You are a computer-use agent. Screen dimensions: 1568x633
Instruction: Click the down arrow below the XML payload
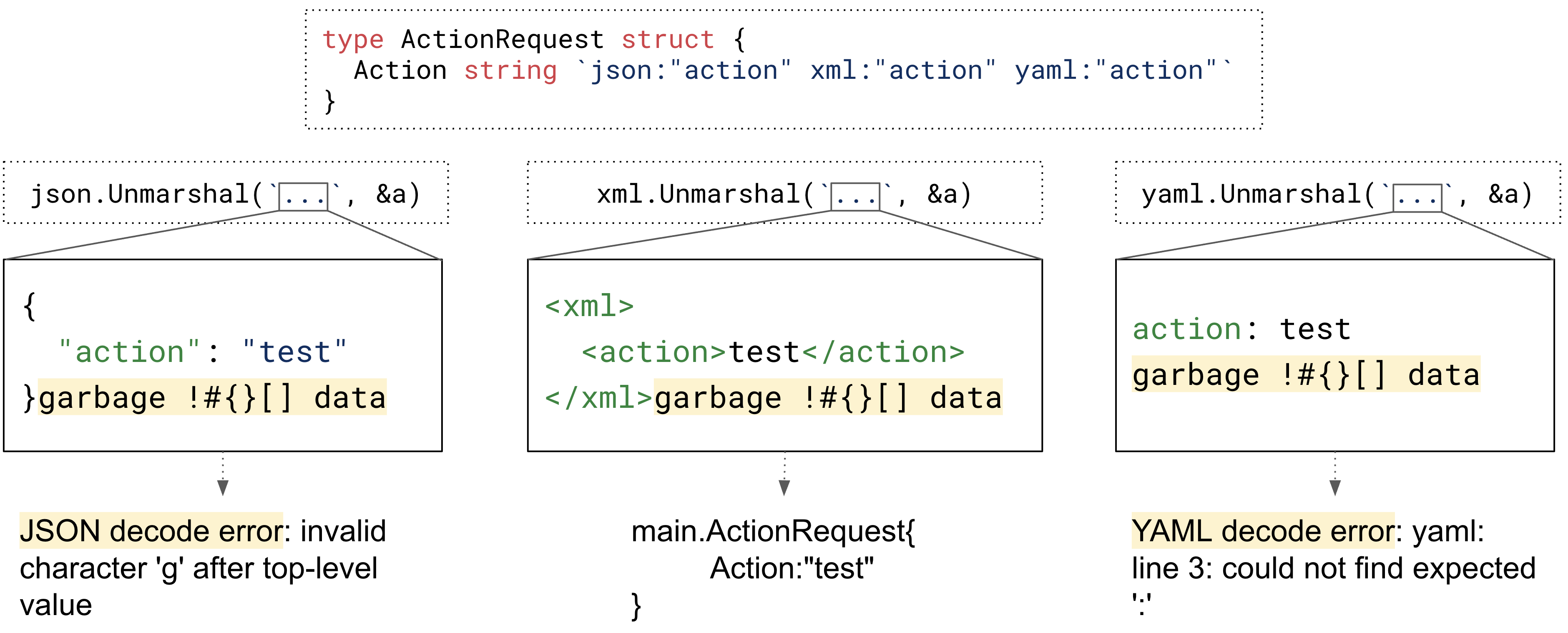[784, 486]
